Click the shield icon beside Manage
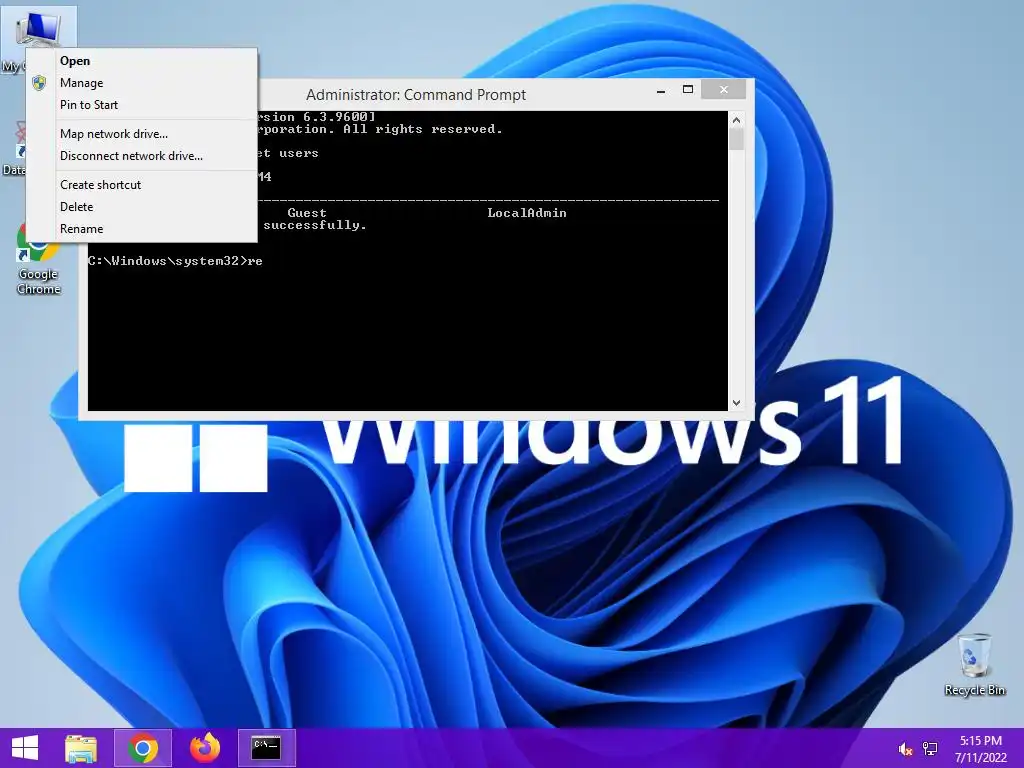This screenshot has width=1024, height=768. point(39,83)
